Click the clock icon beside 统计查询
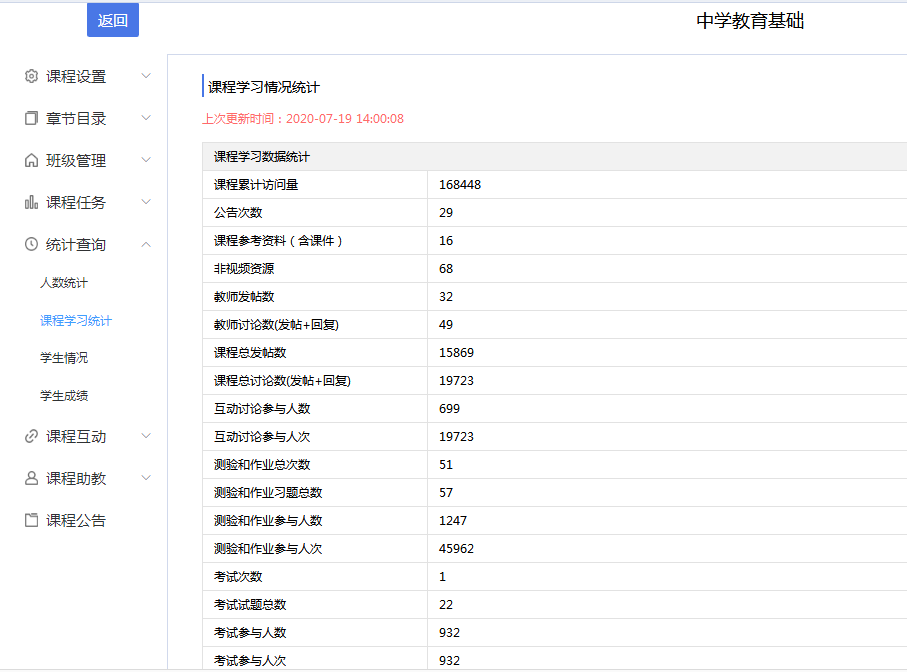Screen dimensions: 907x672 31,245
